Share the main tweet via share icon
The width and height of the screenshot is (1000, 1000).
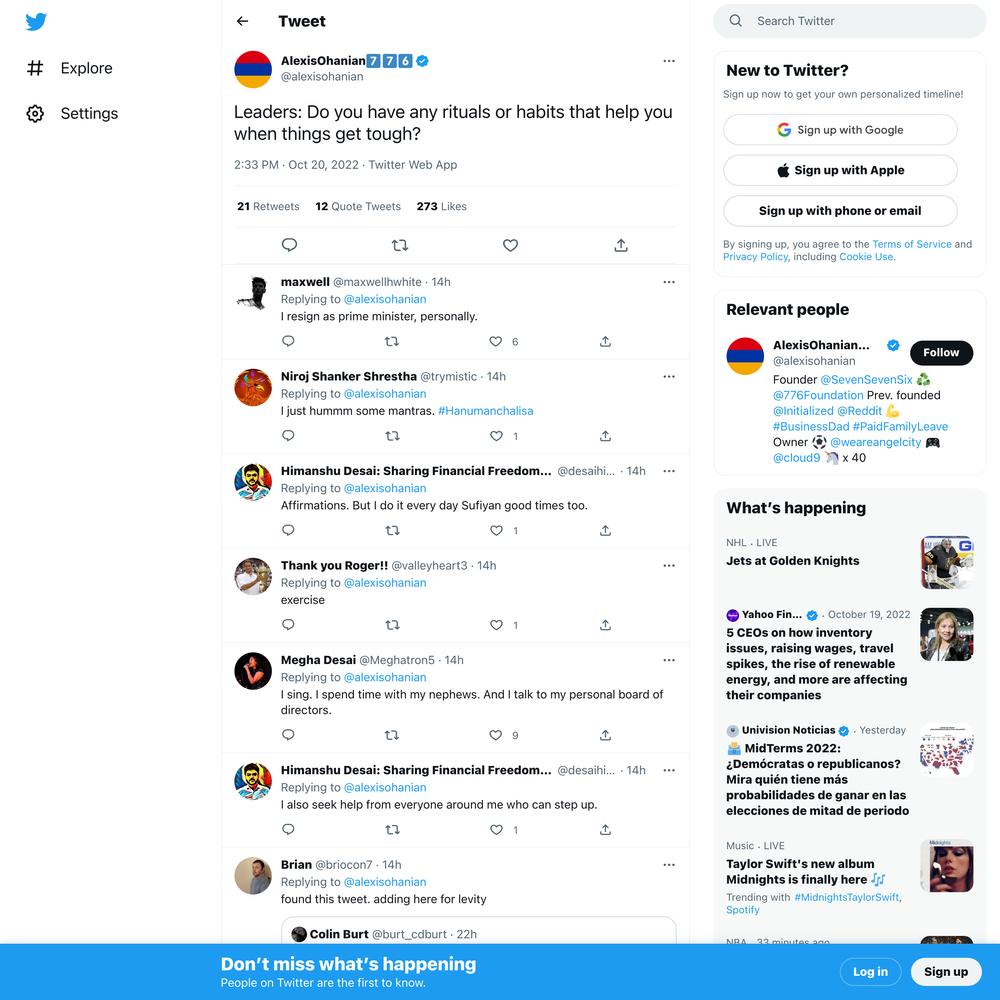pyautogui.click(x=621, y=245)
